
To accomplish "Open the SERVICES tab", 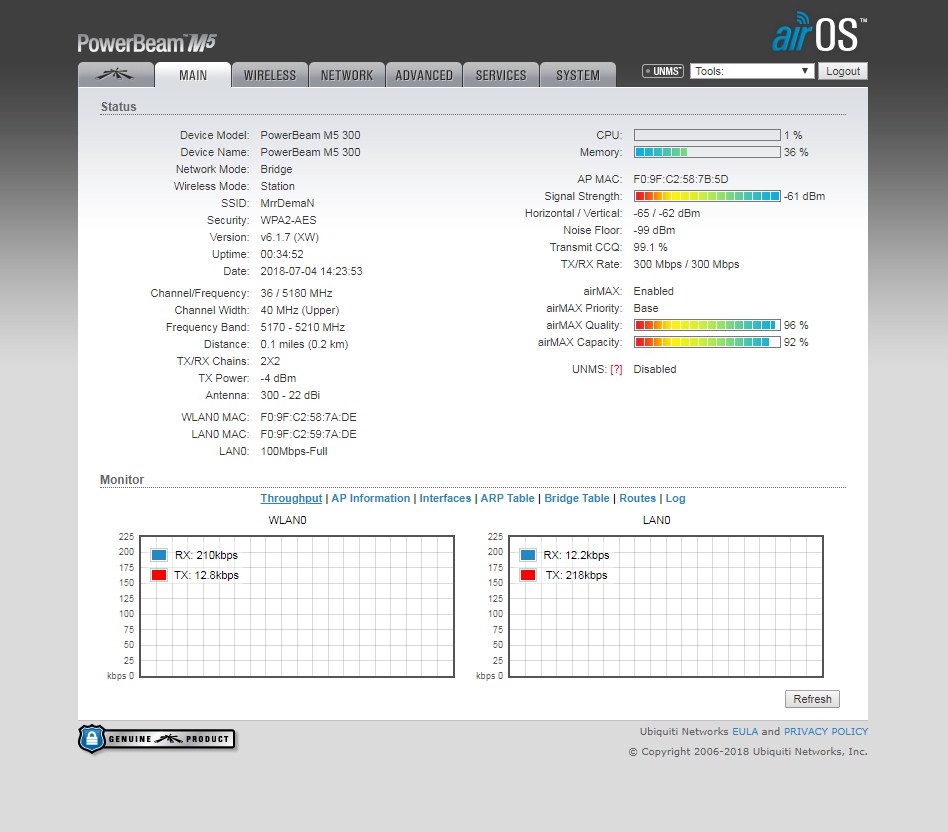I will point(501,75).
